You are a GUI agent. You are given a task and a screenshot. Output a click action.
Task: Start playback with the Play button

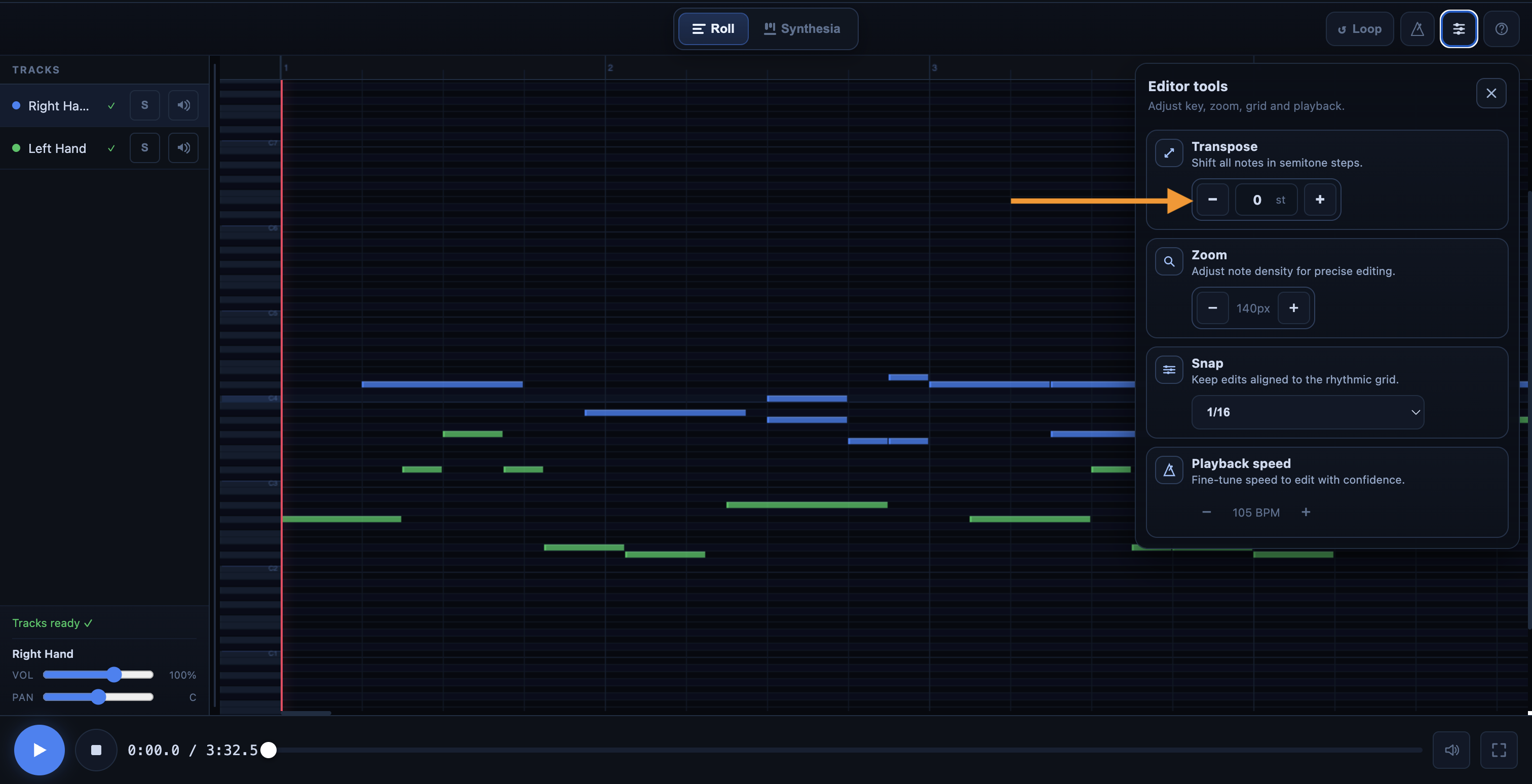coord(39,750)
